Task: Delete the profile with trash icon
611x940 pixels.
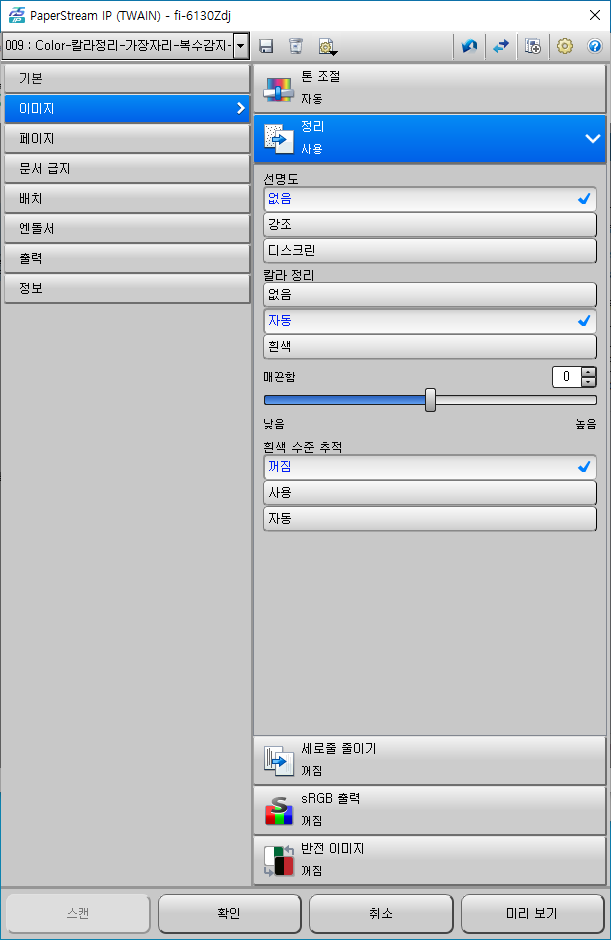Action: coord(296,46)
